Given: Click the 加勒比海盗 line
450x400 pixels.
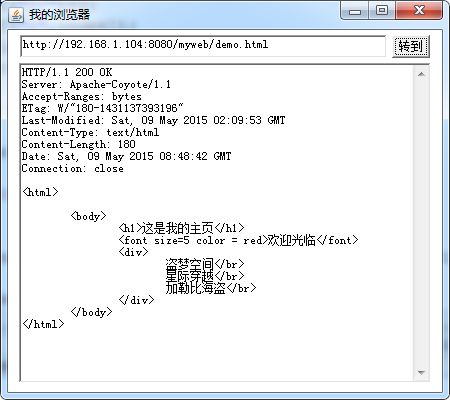Looking at the screenshot, I should point(211,288).
